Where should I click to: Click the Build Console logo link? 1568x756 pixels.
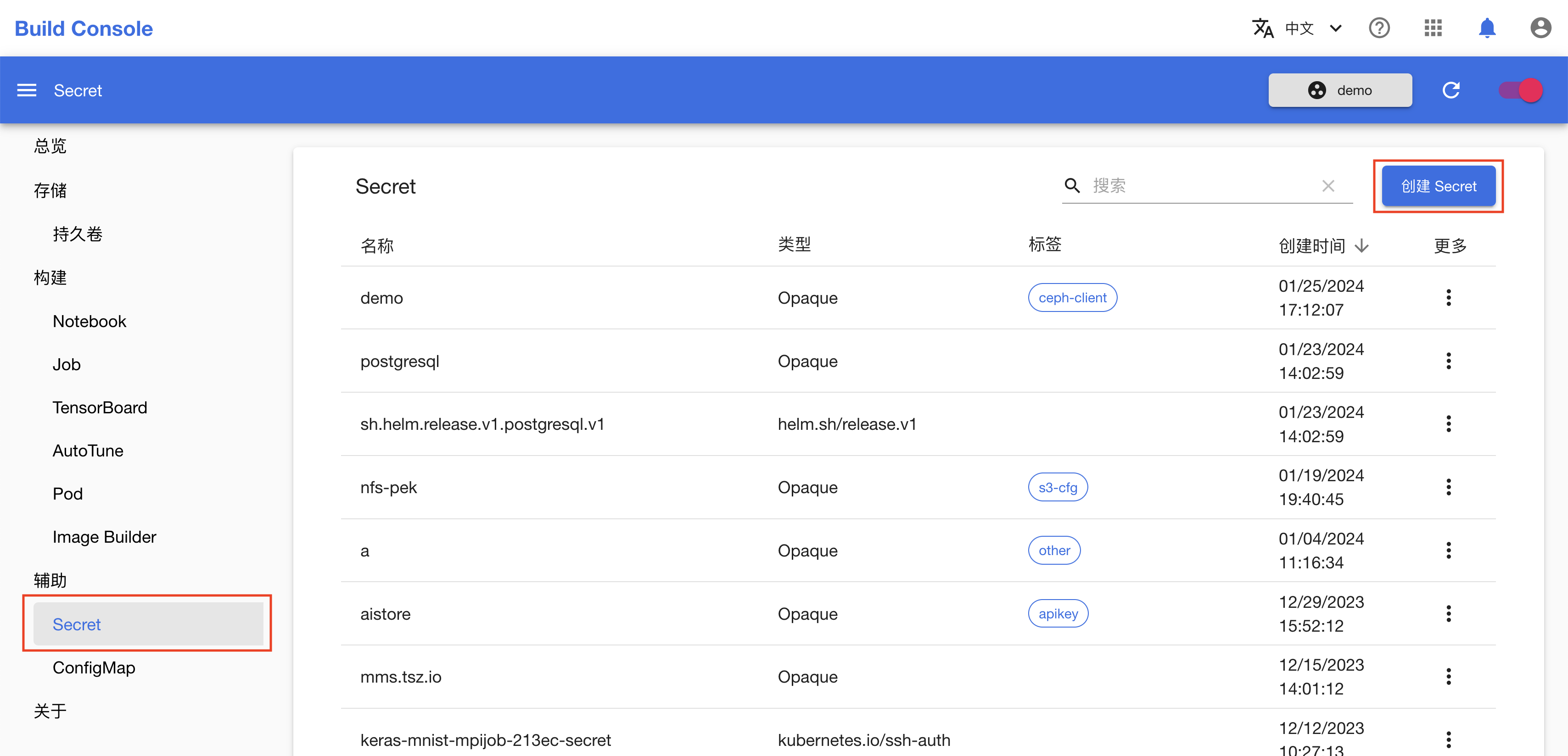tap(84, 28)
